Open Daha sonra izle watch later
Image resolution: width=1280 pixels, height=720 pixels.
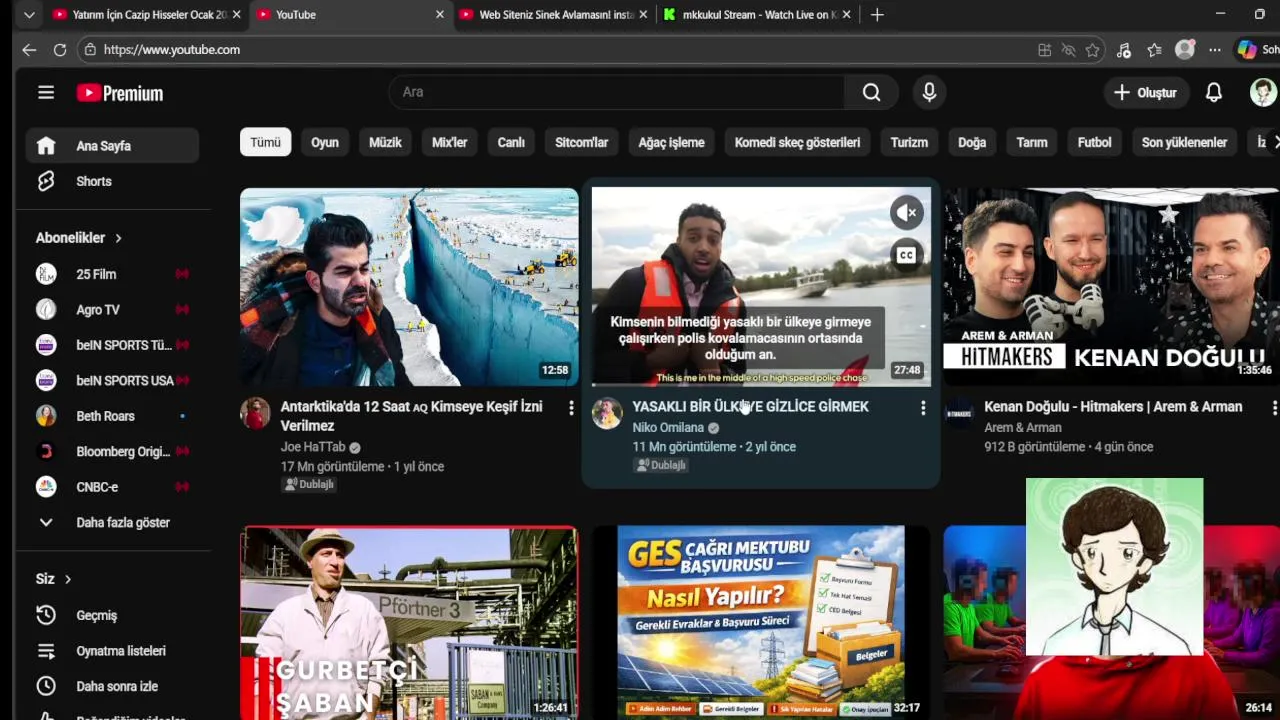pyautogui.click(x=112, y=686)
